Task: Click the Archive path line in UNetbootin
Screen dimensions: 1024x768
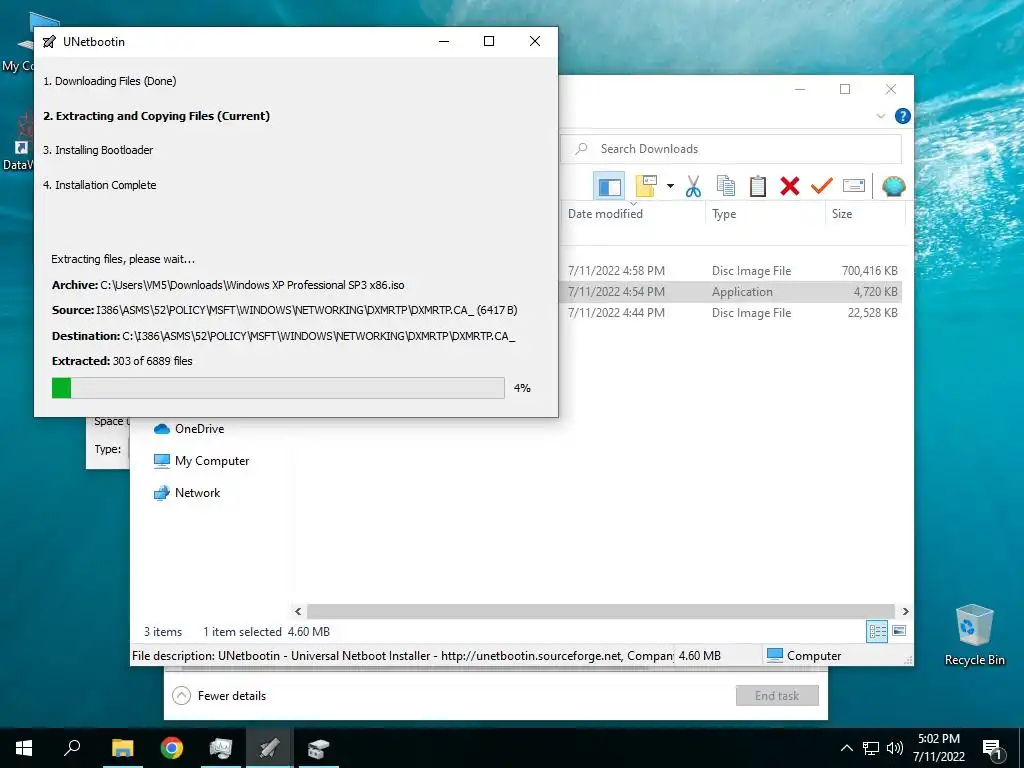Action: [228, 285]
